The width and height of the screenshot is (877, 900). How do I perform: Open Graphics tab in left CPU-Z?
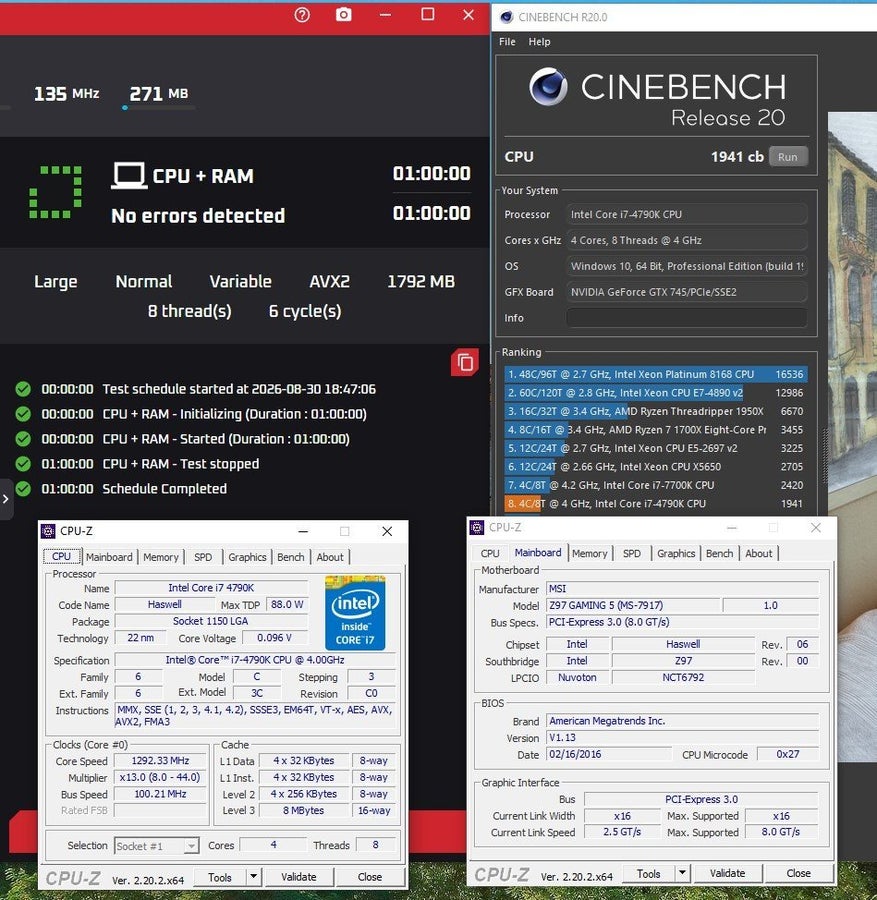pyautogui.click(x=247, y=557)
